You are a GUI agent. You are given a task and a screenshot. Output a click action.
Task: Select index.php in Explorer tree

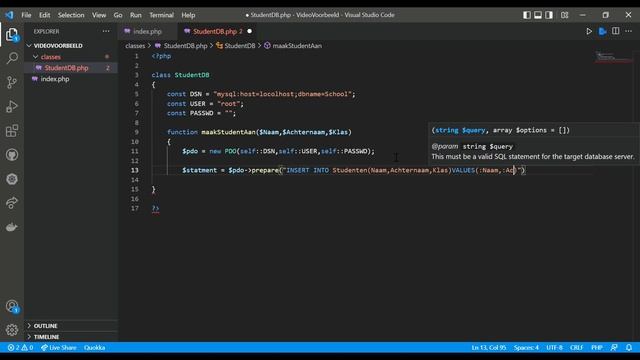tap(55, 79)
